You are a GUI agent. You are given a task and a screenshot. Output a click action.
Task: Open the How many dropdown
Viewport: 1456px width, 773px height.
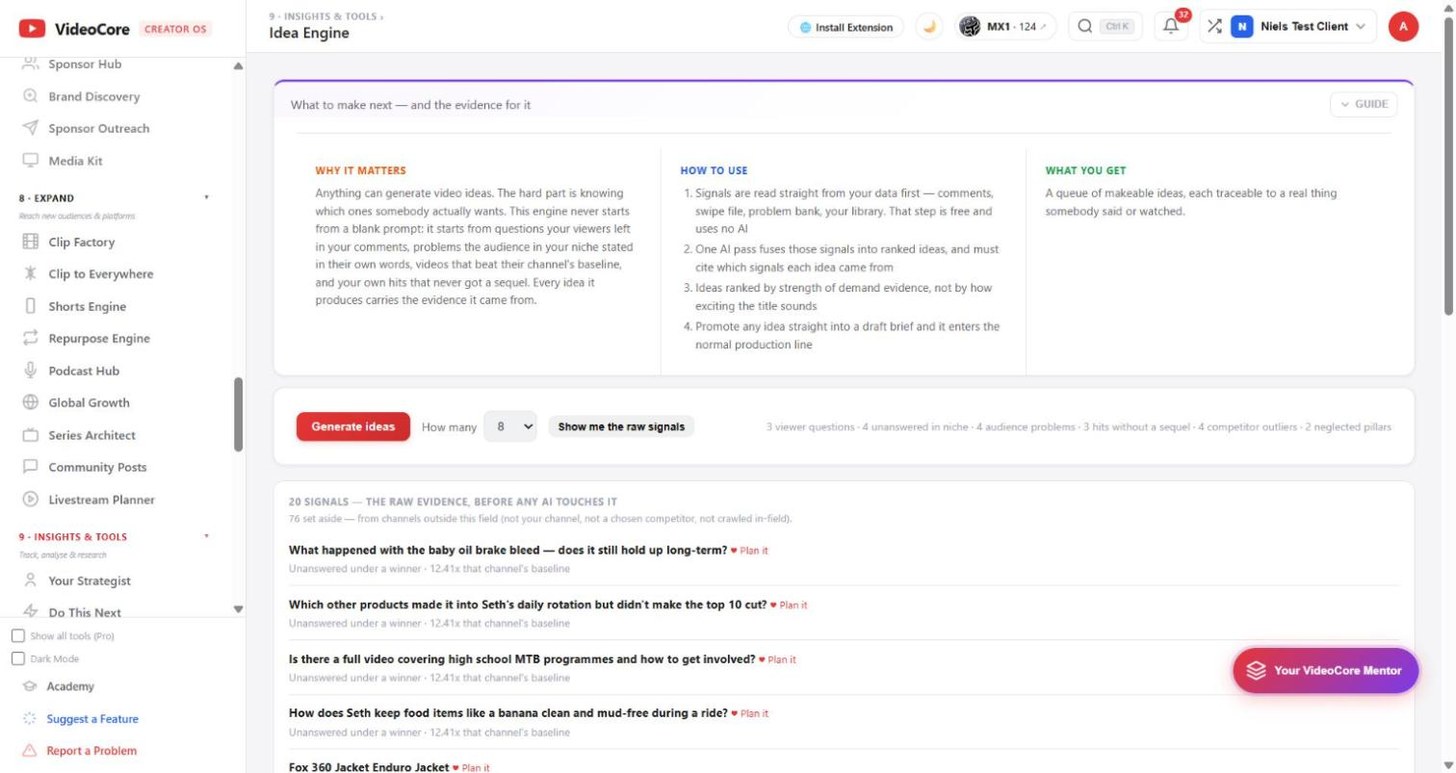point(510,427)
